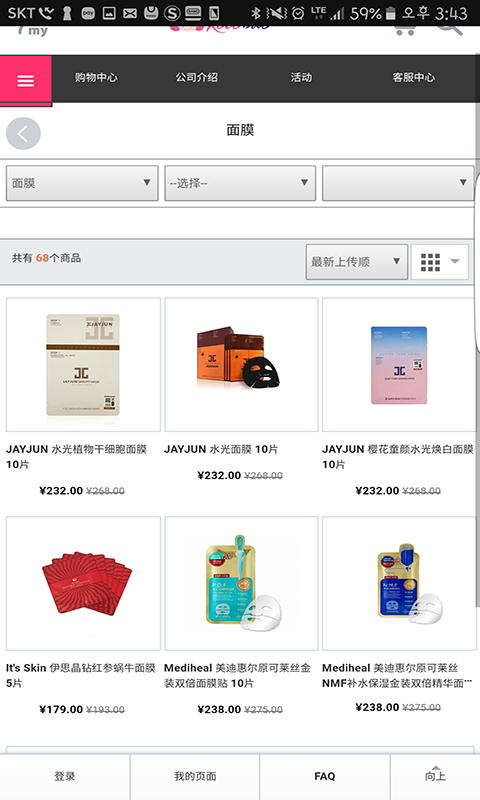The height and width of the screenshot is (800, 480).
Task: Expand the 面膜 category dropdown
Action: pos(82,183)
